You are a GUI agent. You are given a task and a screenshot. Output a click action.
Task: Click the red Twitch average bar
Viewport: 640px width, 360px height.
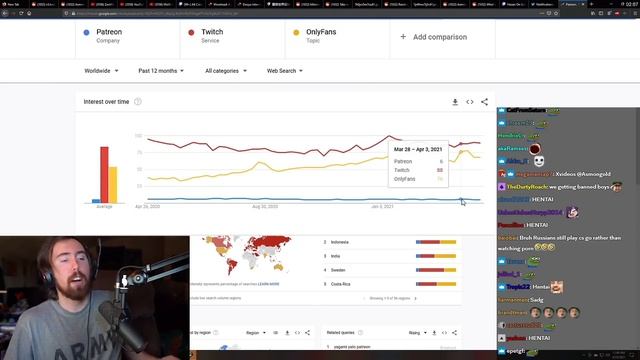point(104,175)
